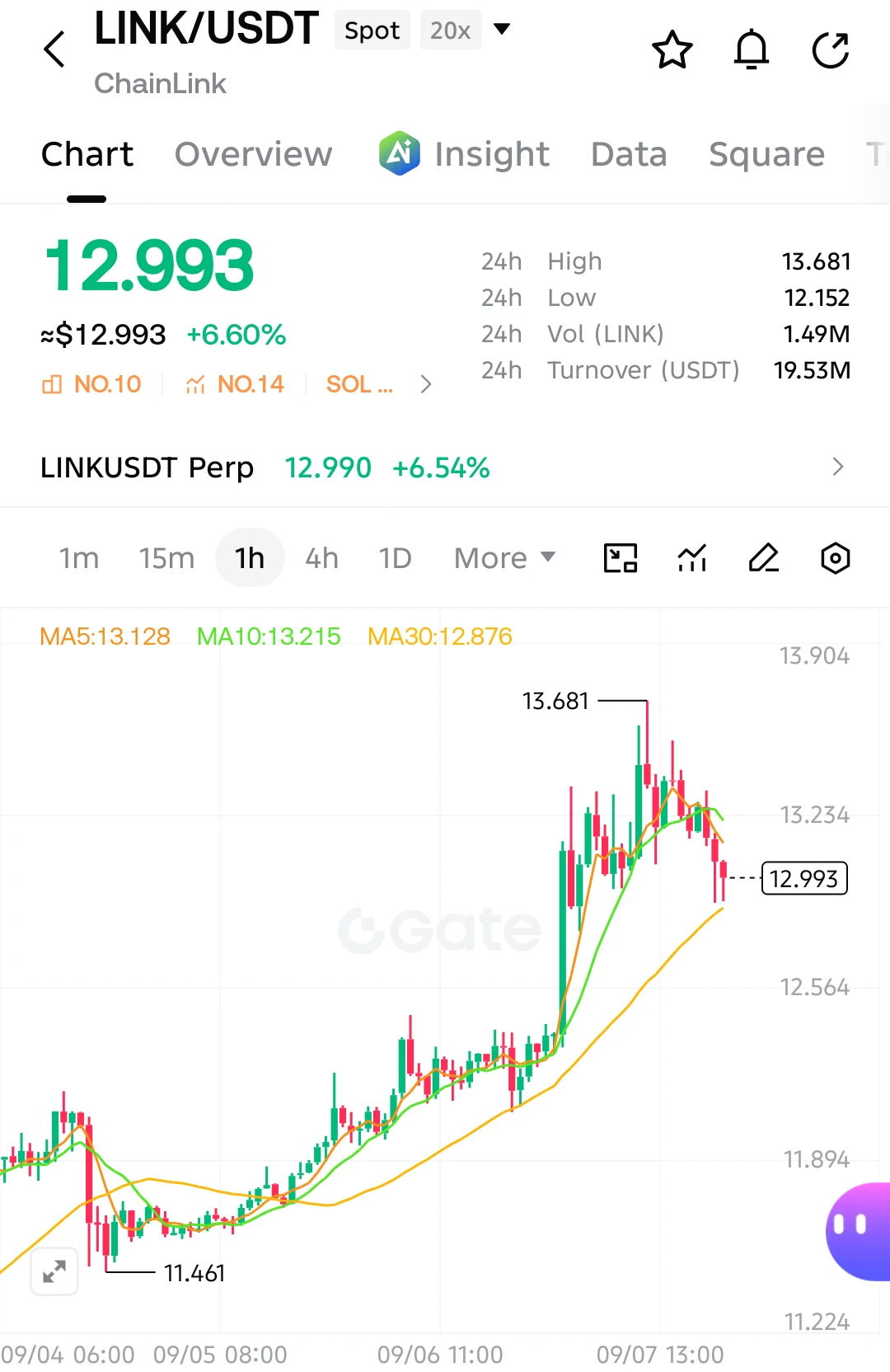Screen dimensions: 890x1372
Task: Select the drawing pencil tool
Action: point(764,558)
